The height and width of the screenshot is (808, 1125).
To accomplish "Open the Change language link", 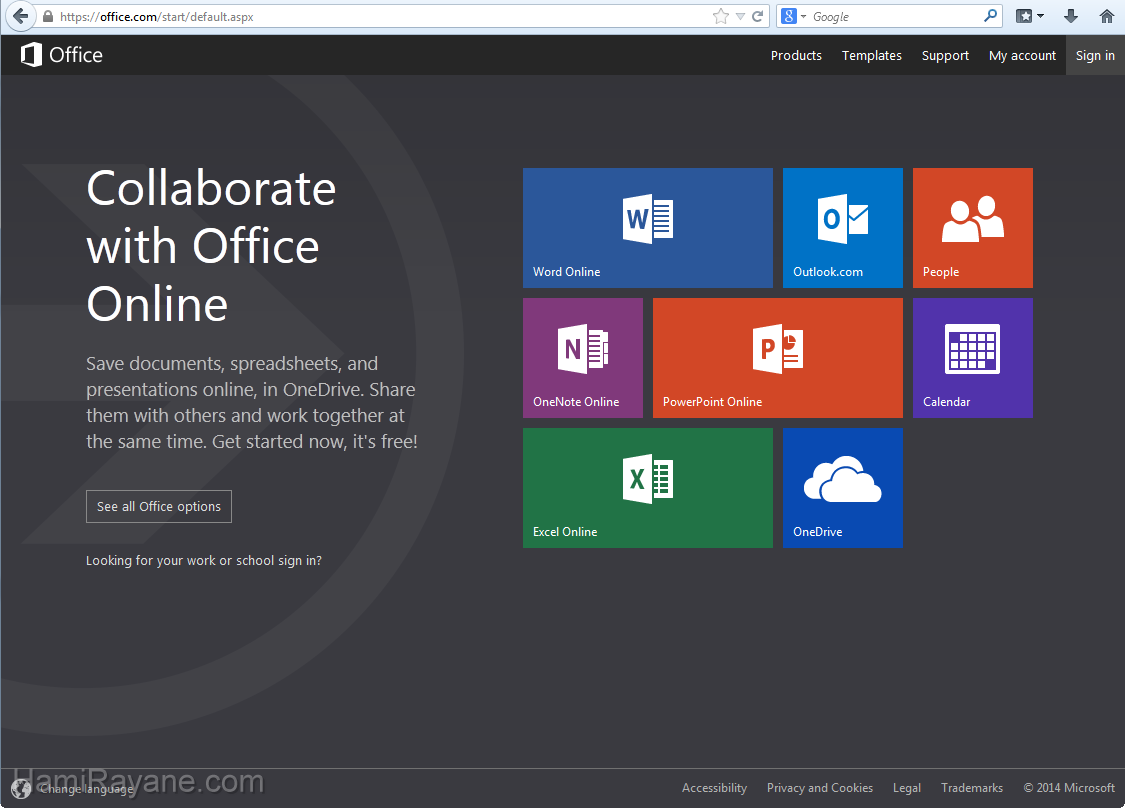I will click(87, 789).
